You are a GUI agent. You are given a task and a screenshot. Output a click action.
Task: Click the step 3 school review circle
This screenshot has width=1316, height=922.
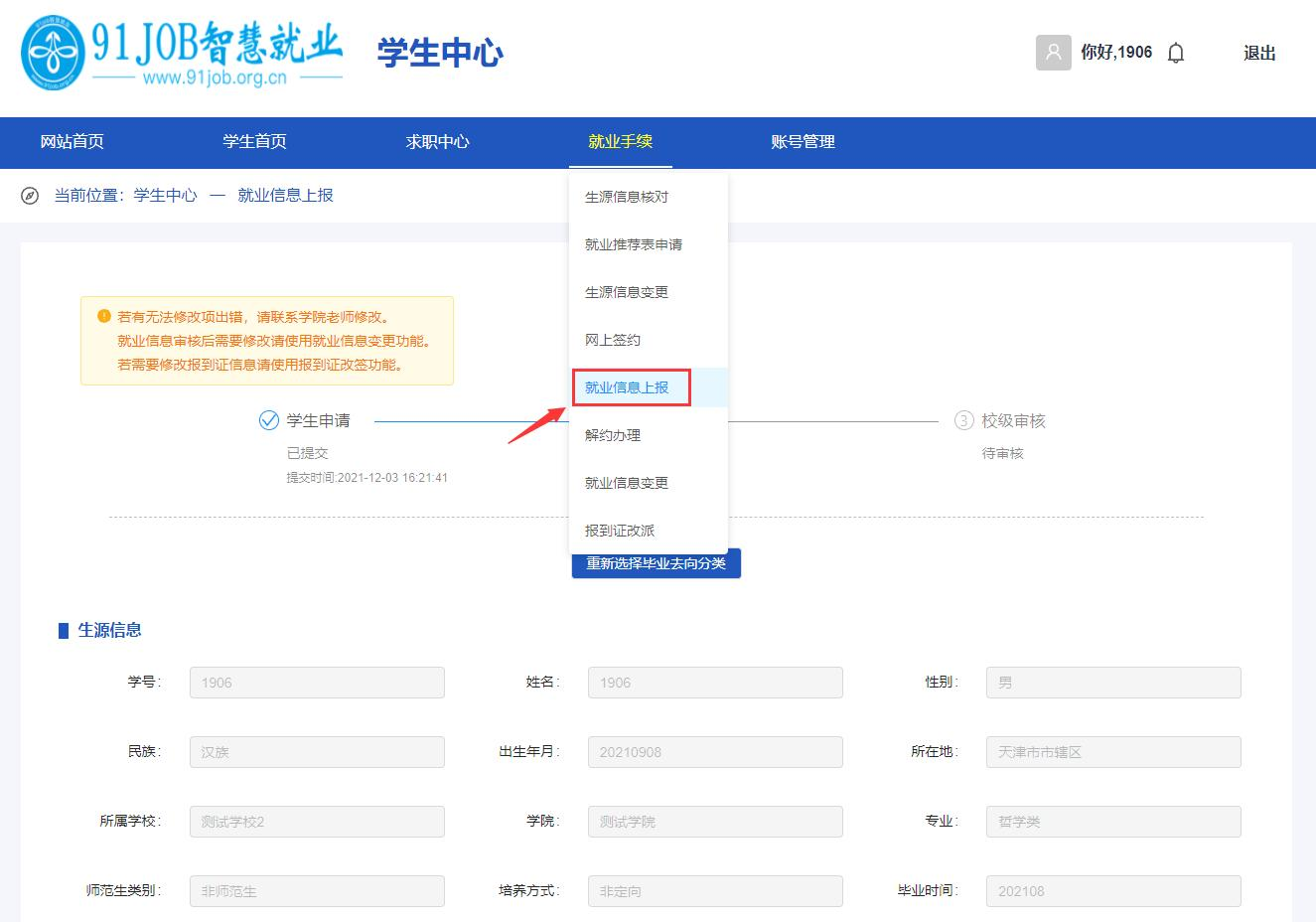(x=963, y=420)
